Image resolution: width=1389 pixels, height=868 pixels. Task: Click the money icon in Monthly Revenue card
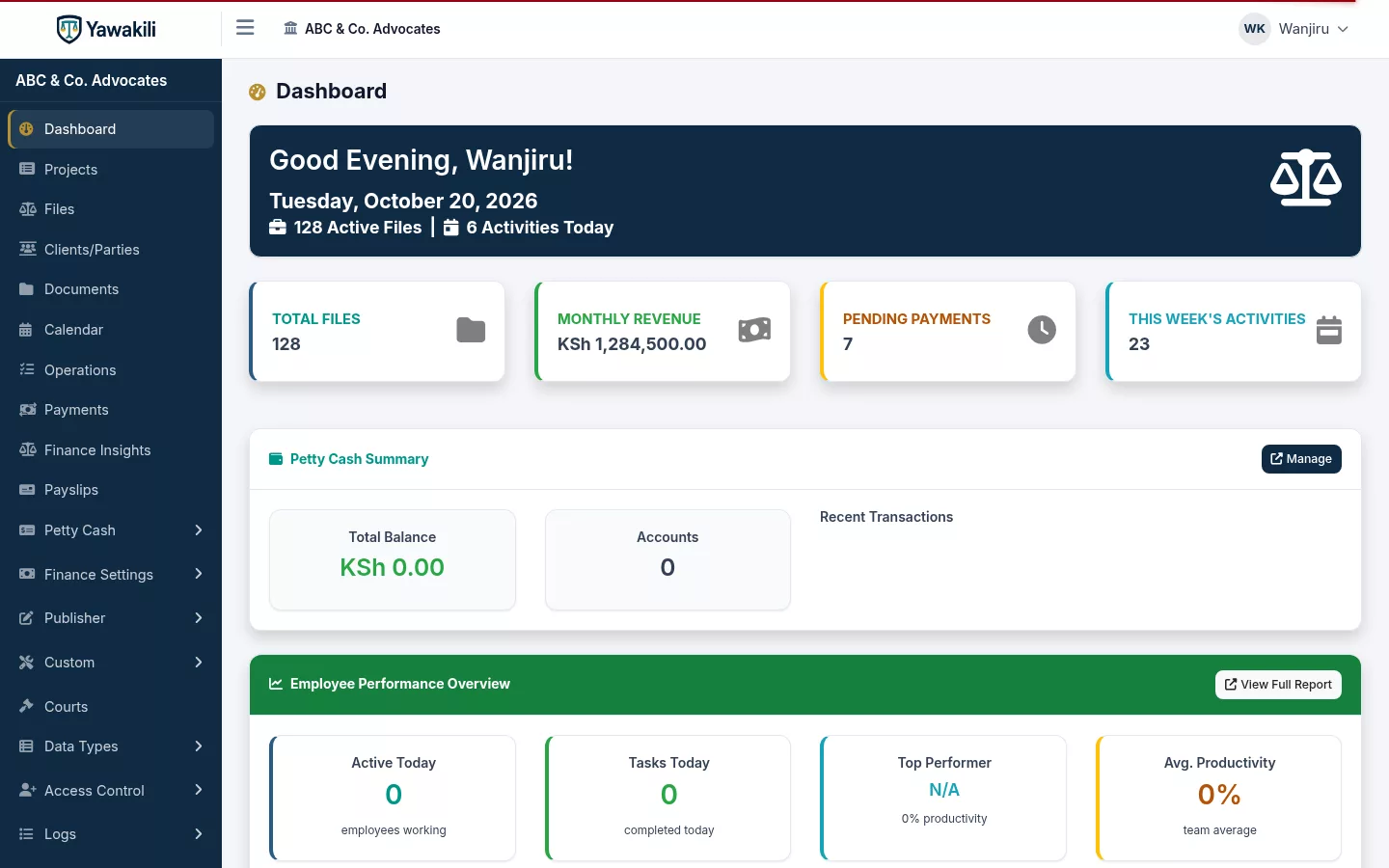754,330
